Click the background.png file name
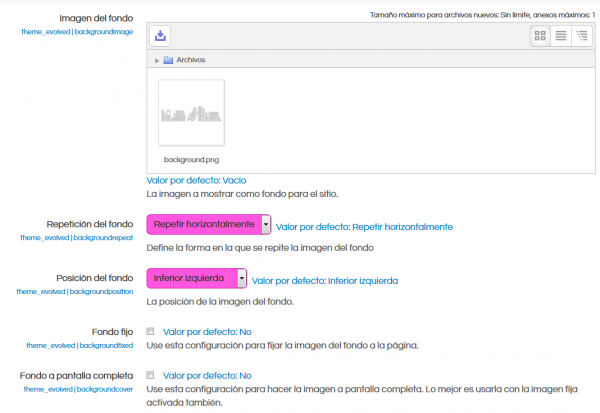Viewport: 600px width, 413px height. coord(191,159)
